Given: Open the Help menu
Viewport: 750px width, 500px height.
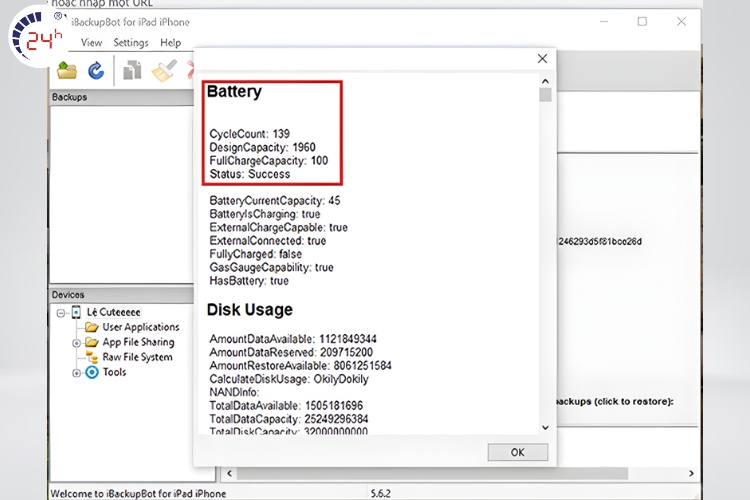Looking at the screenshot, I should click(x=171, y=43).
